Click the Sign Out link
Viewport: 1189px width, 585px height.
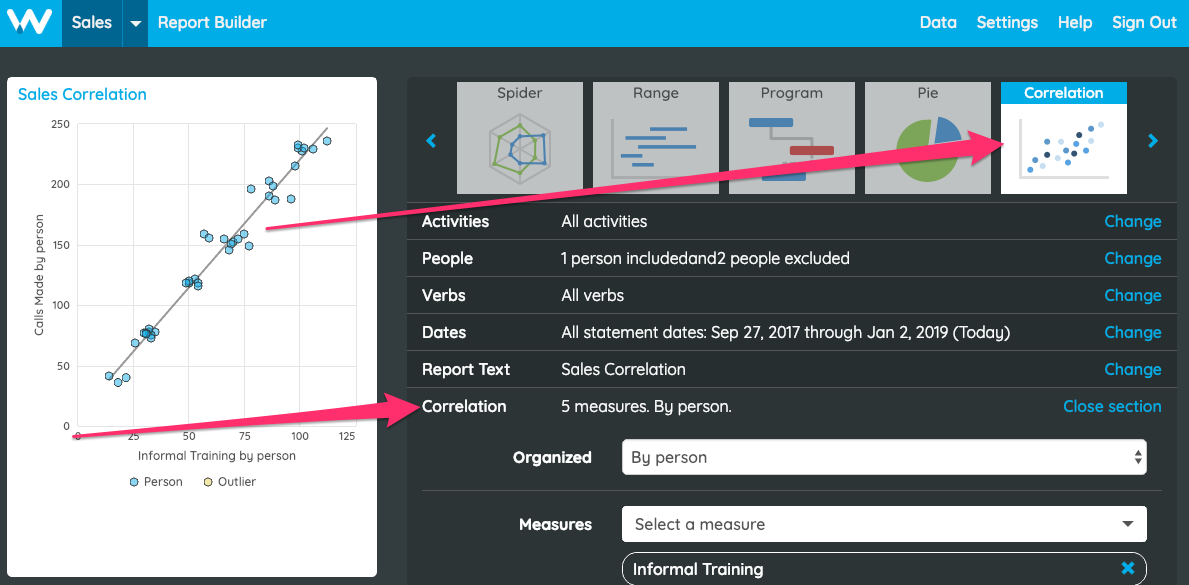pos(1144,22)
